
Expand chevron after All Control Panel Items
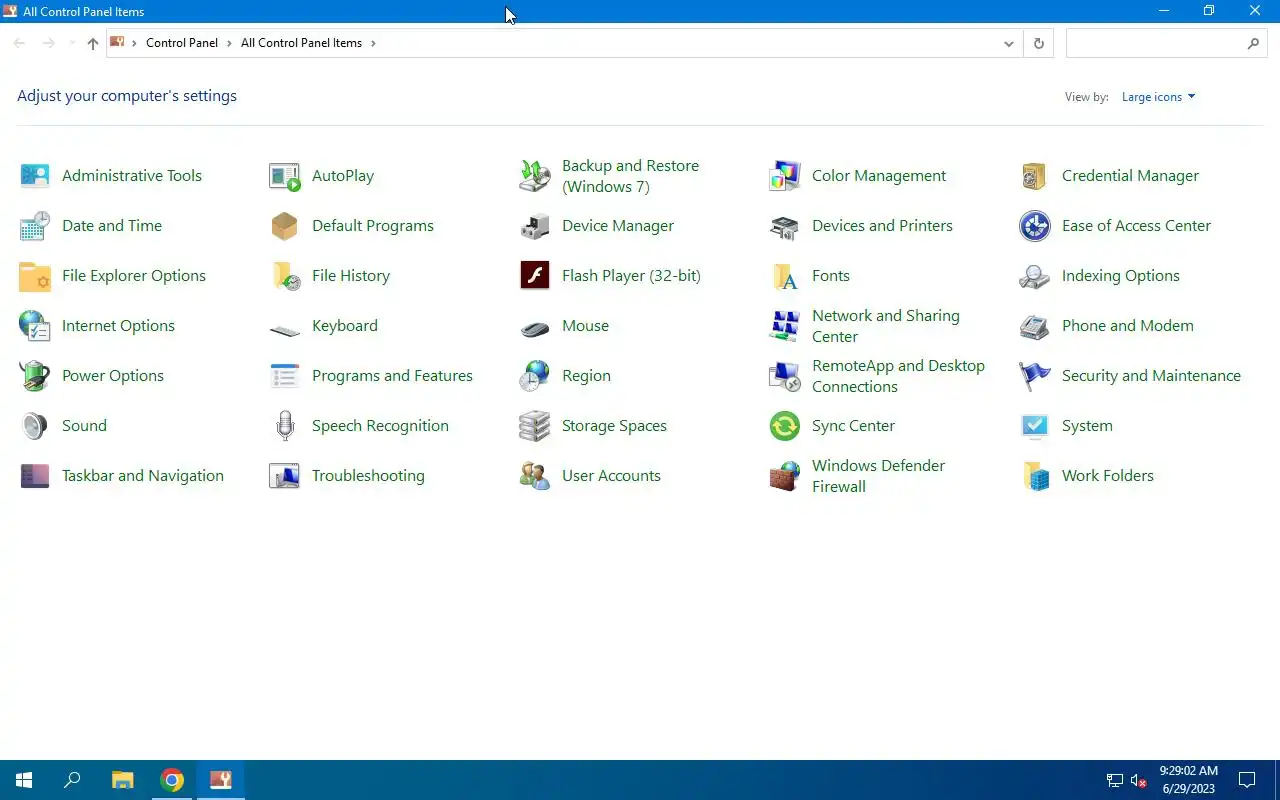click(373, 43)
